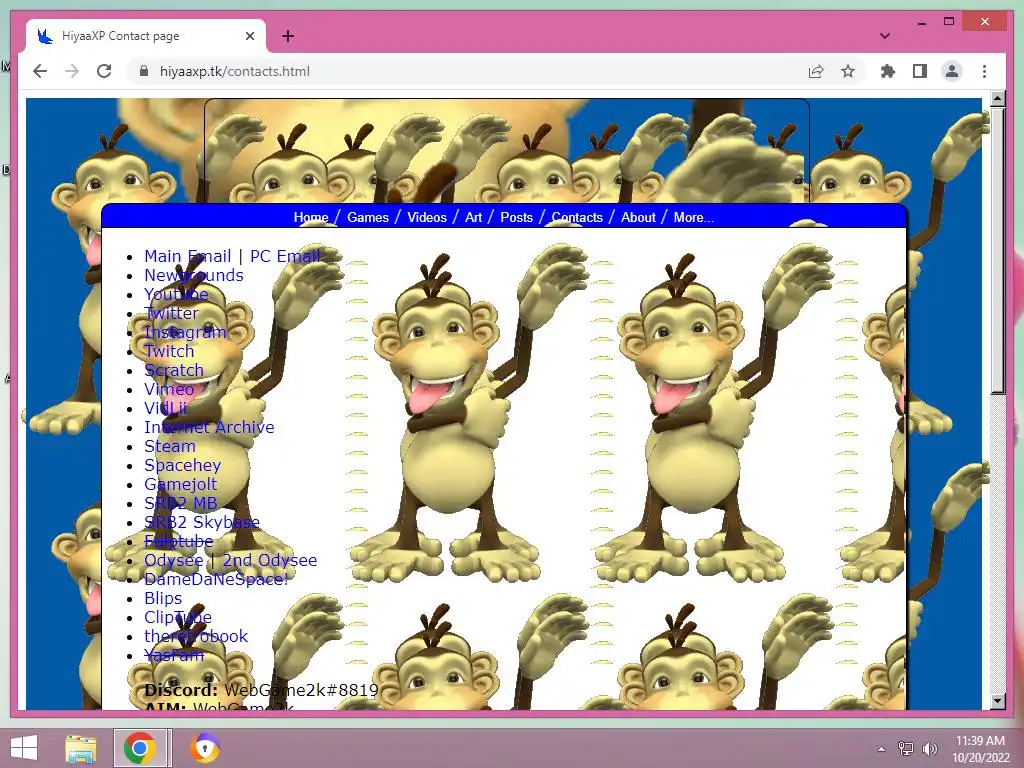Image resolution: width=1024 pixels, height=768 pixels.
Task: Visit the Odysee link
Action: click(174, 560)
